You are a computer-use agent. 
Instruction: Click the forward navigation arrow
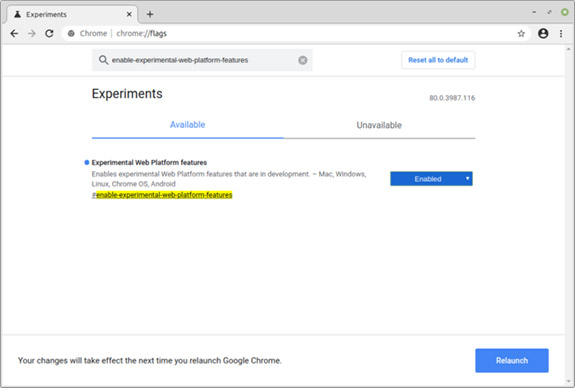[x=32, y=33]
